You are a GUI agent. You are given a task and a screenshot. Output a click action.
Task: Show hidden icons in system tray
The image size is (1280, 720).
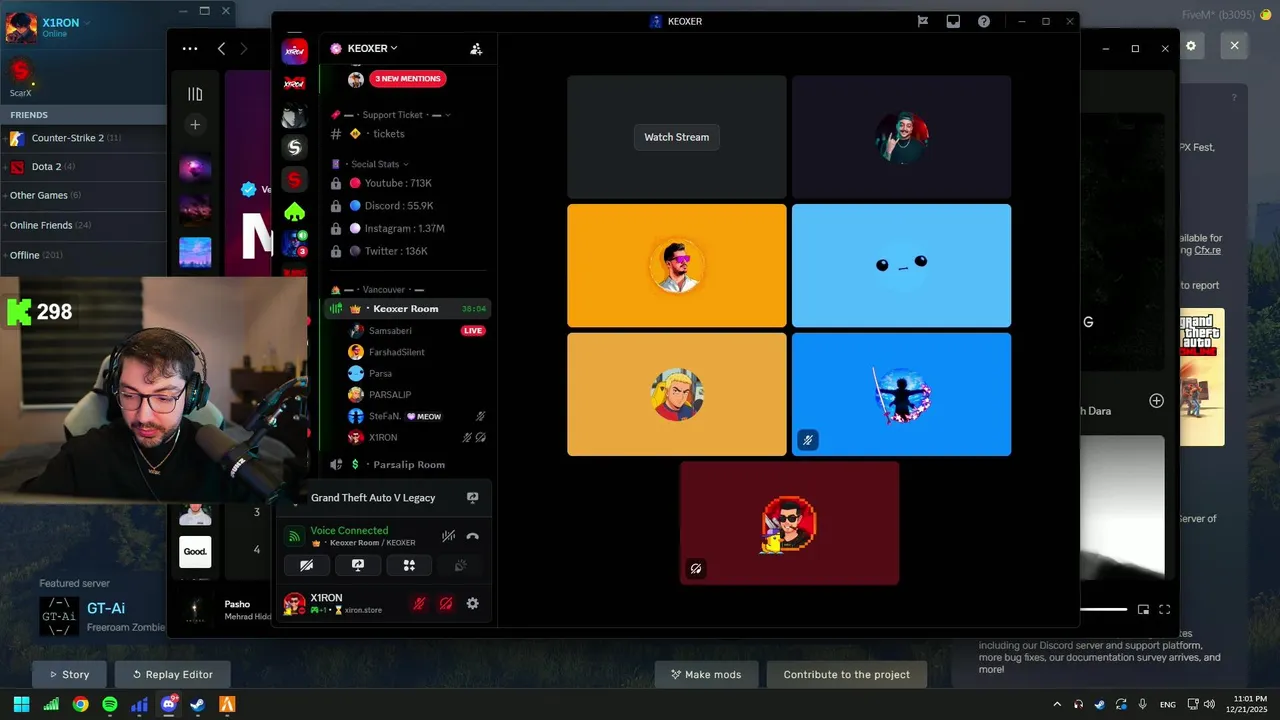point(1057,704)
